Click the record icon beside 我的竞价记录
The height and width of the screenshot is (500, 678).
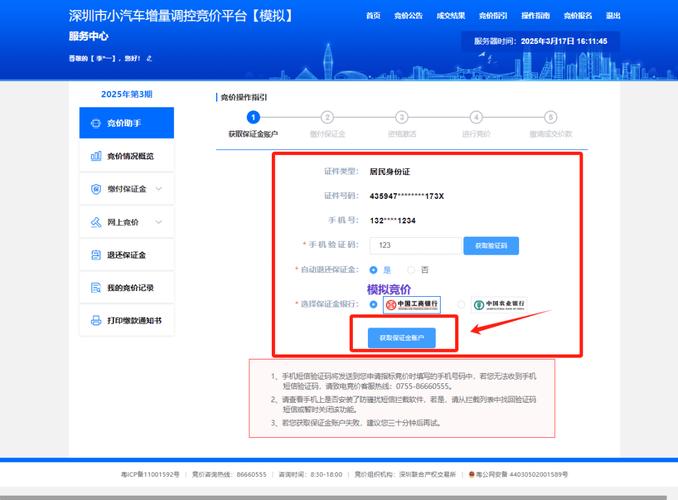pos(97,288)
